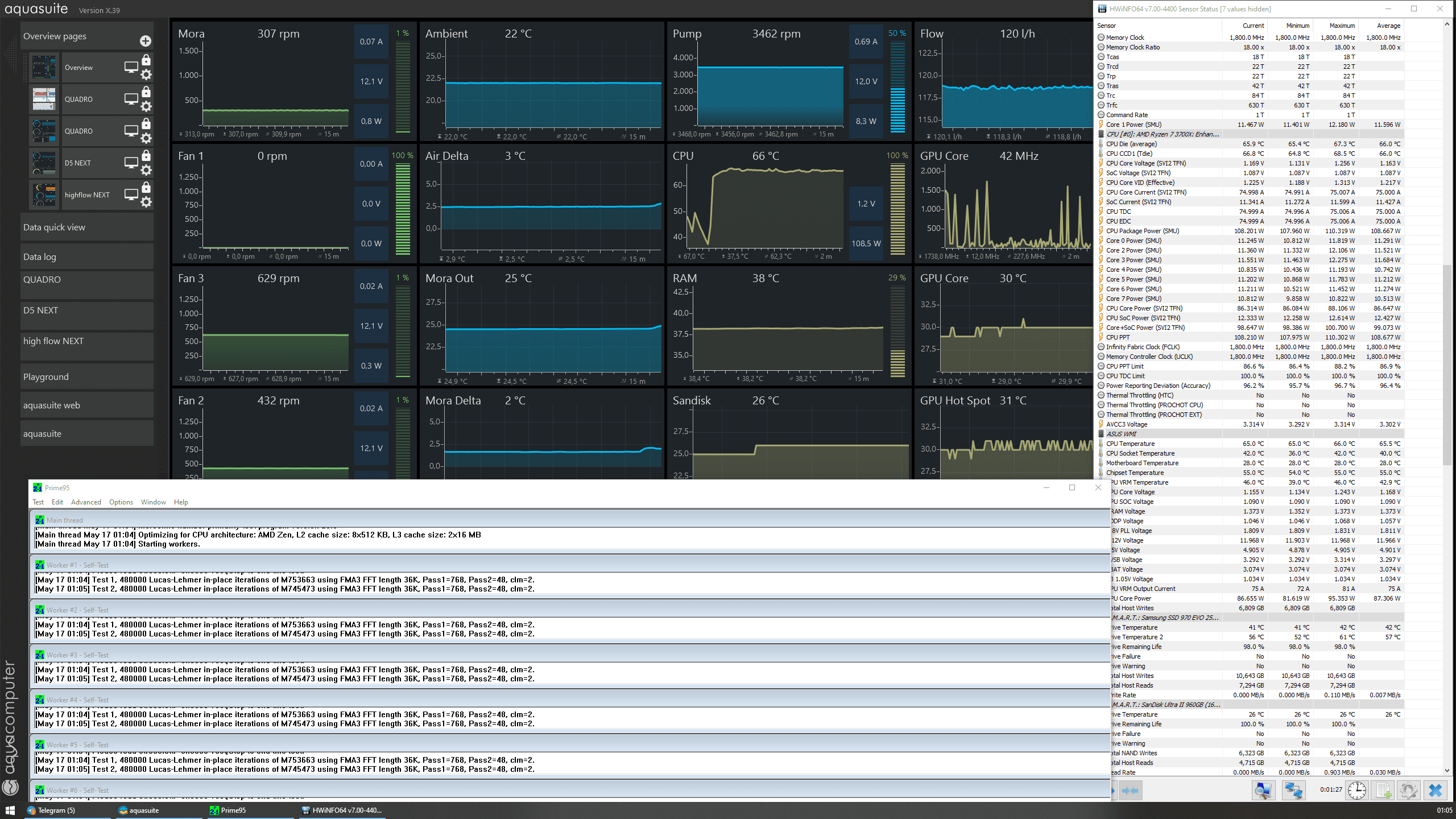Reset HWiNFO clock timer icon
This screenshot has width=1456, height=819.
coord(1357,790)
